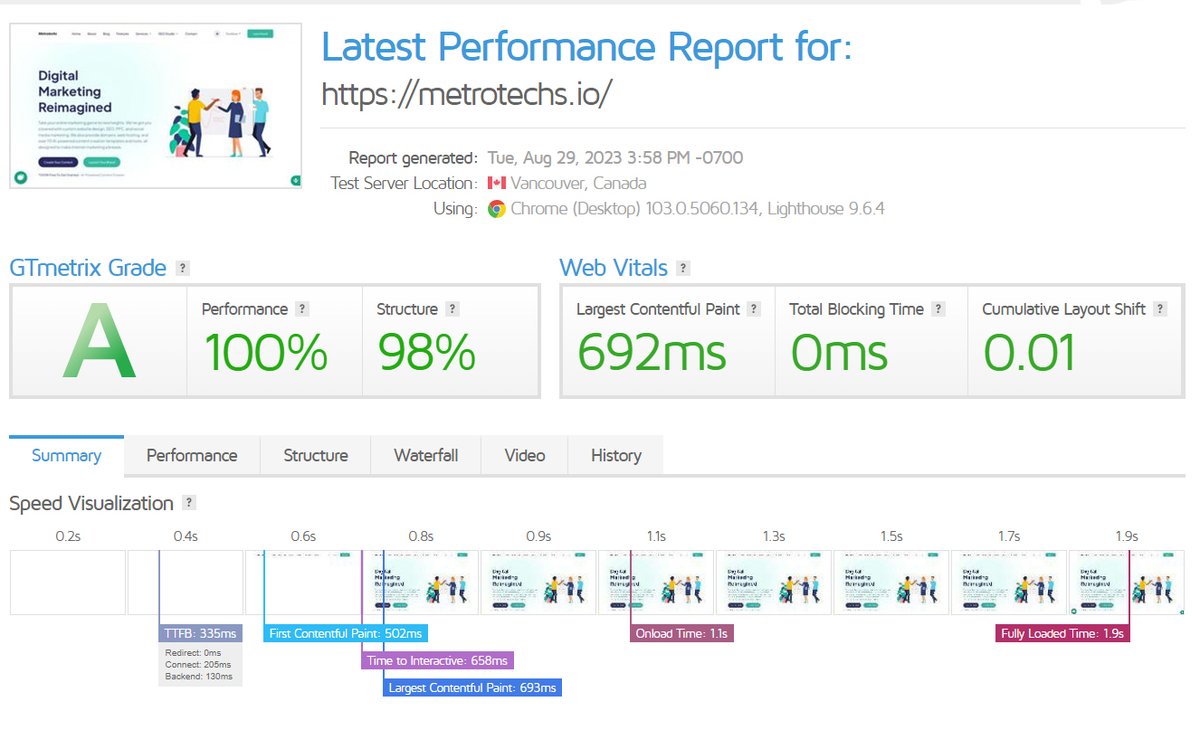
Task: Open help icon beside Web Vitals heading
Action: [683, 268]
